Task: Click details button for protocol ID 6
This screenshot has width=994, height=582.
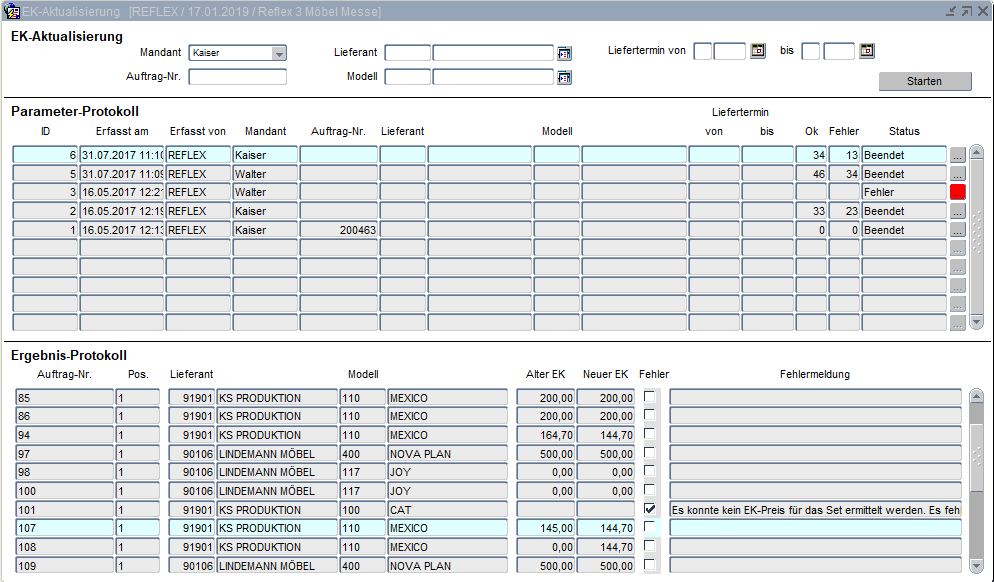Action: click(958, 155)
